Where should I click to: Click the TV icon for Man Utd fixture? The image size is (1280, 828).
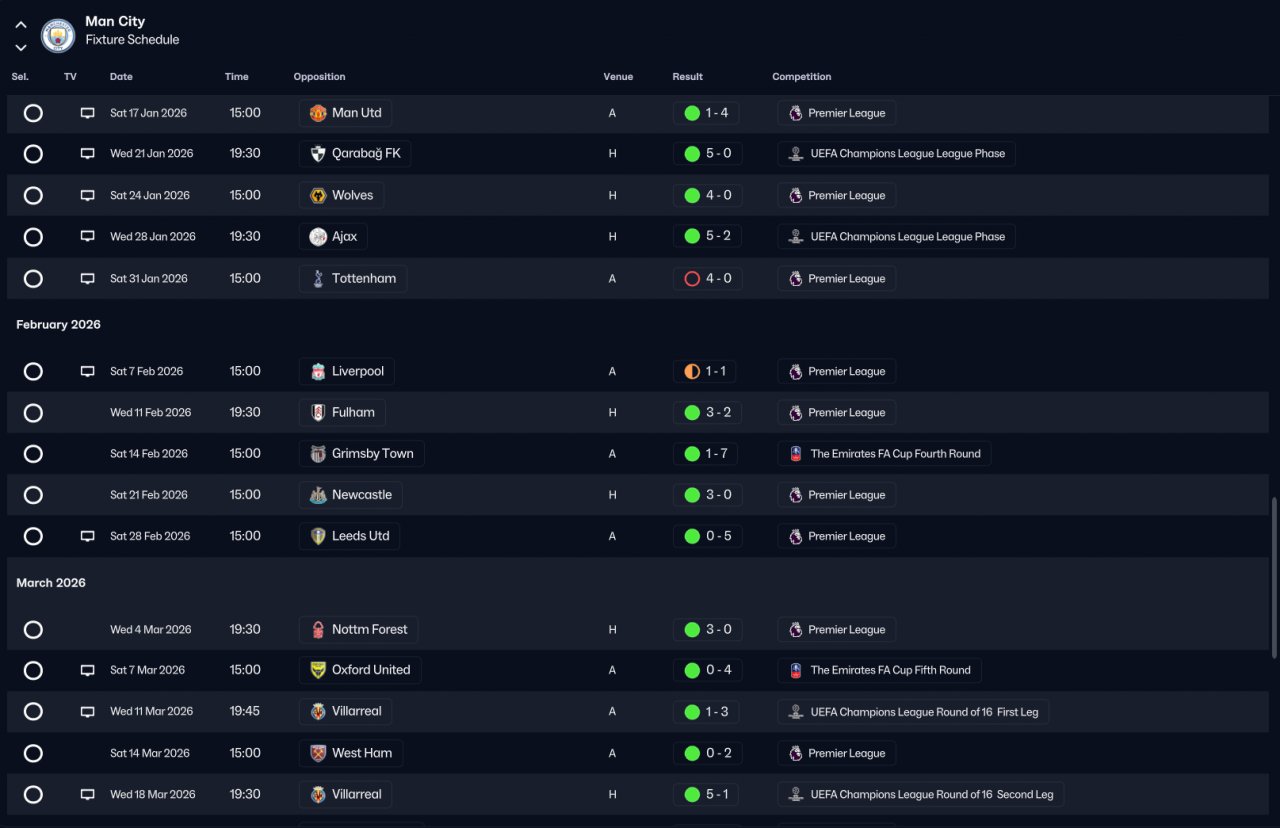(x=88, y=113)
